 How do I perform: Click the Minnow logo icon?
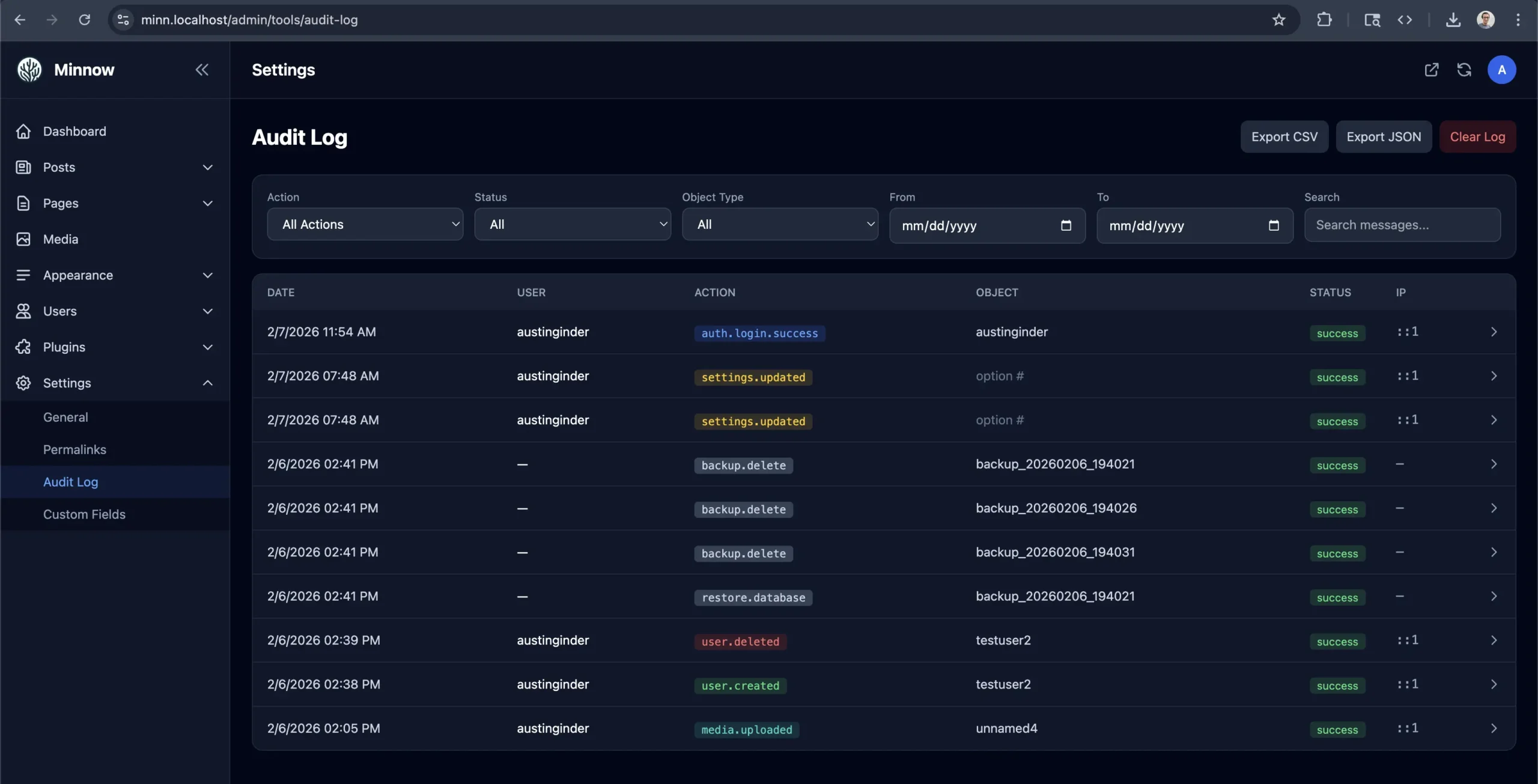click(x=29, y=70)
